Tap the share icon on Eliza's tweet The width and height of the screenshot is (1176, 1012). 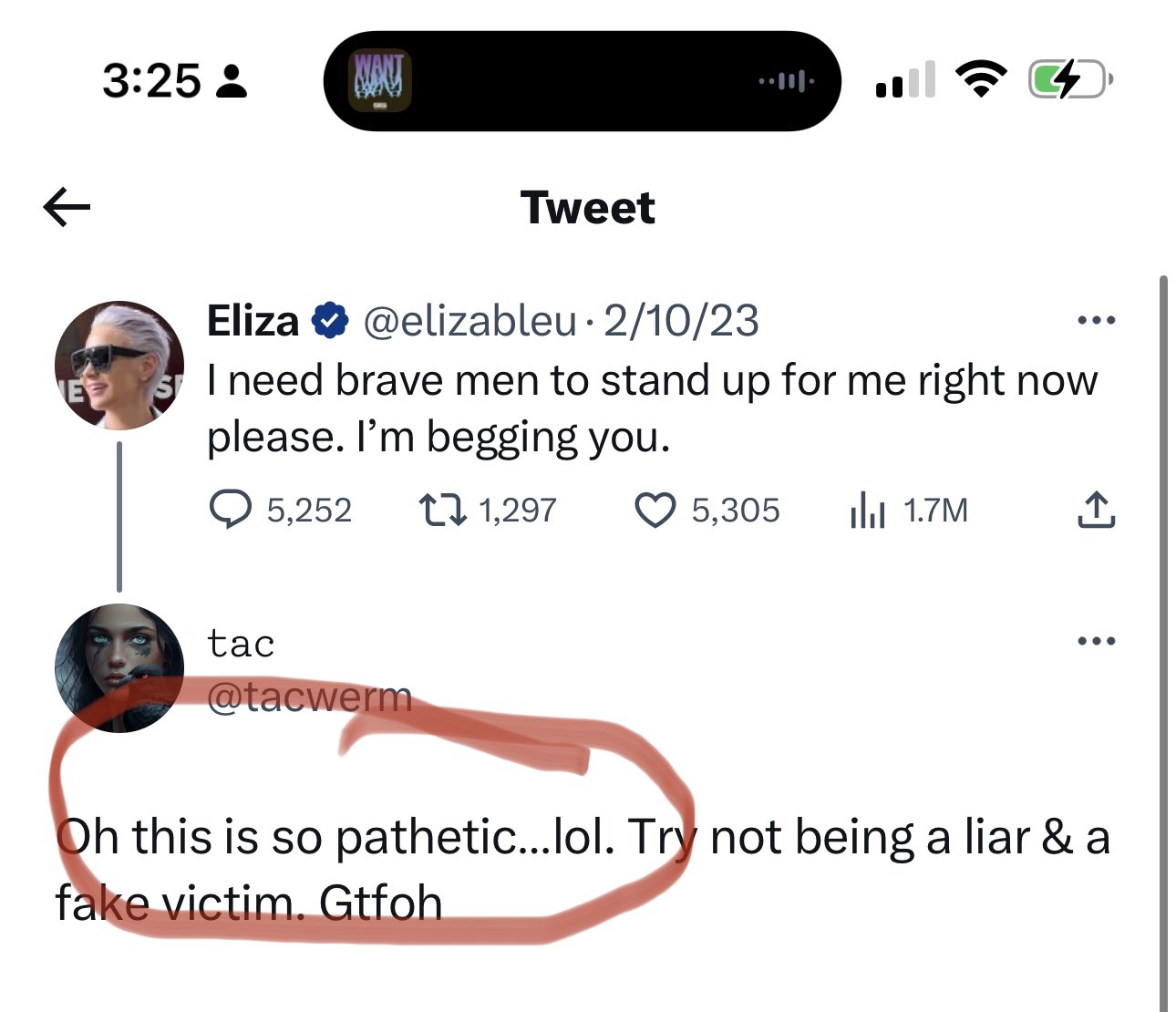pos(1095,510)
